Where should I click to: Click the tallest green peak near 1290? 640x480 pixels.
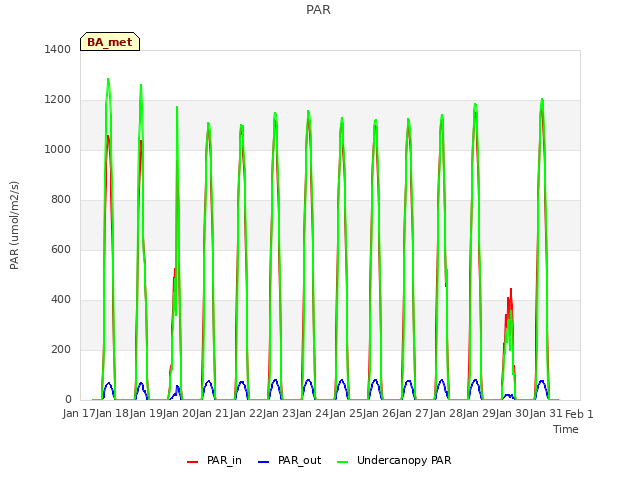[x=108, y=79]
